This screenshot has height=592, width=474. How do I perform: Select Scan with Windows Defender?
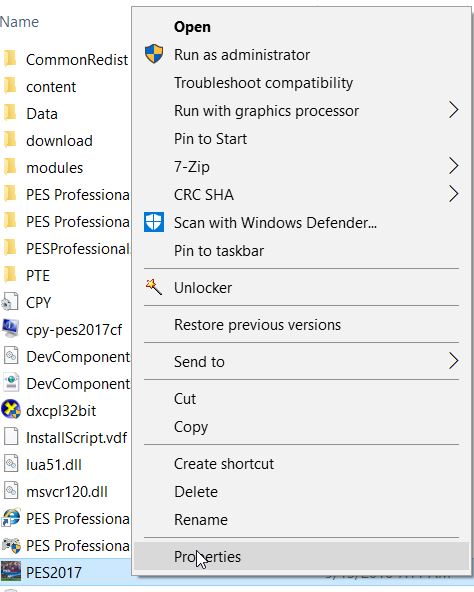[301, 222]
